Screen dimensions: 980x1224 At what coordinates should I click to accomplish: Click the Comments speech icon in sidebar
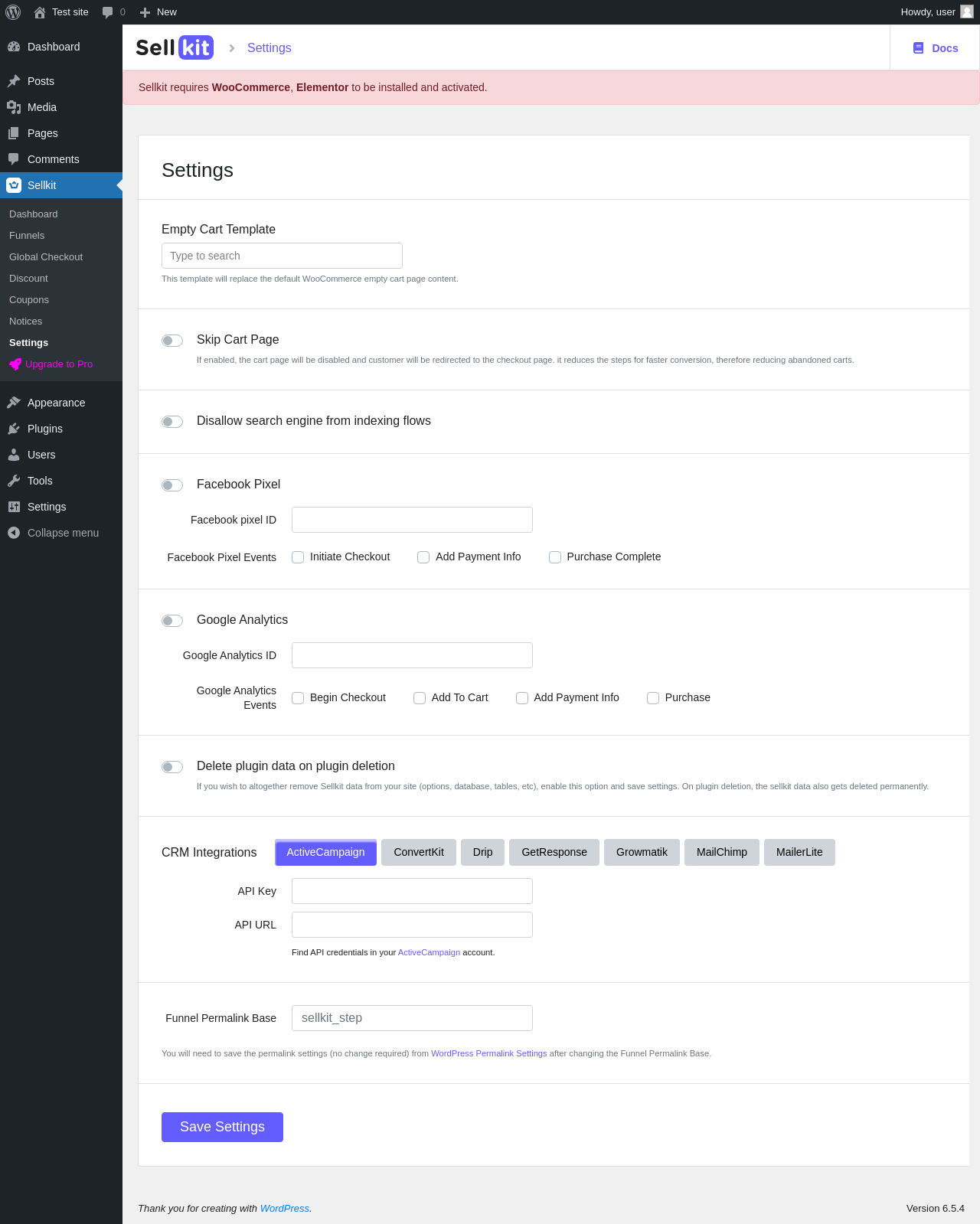(x=14, y=159)
